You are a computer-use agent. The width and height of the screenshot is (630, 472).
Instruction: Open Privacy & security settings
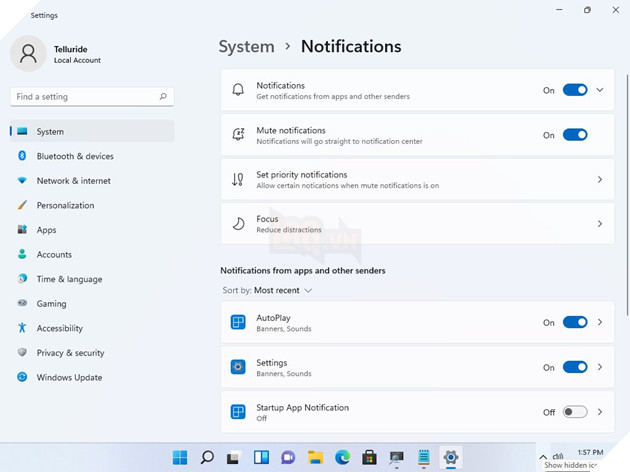(x=92, y=353)
